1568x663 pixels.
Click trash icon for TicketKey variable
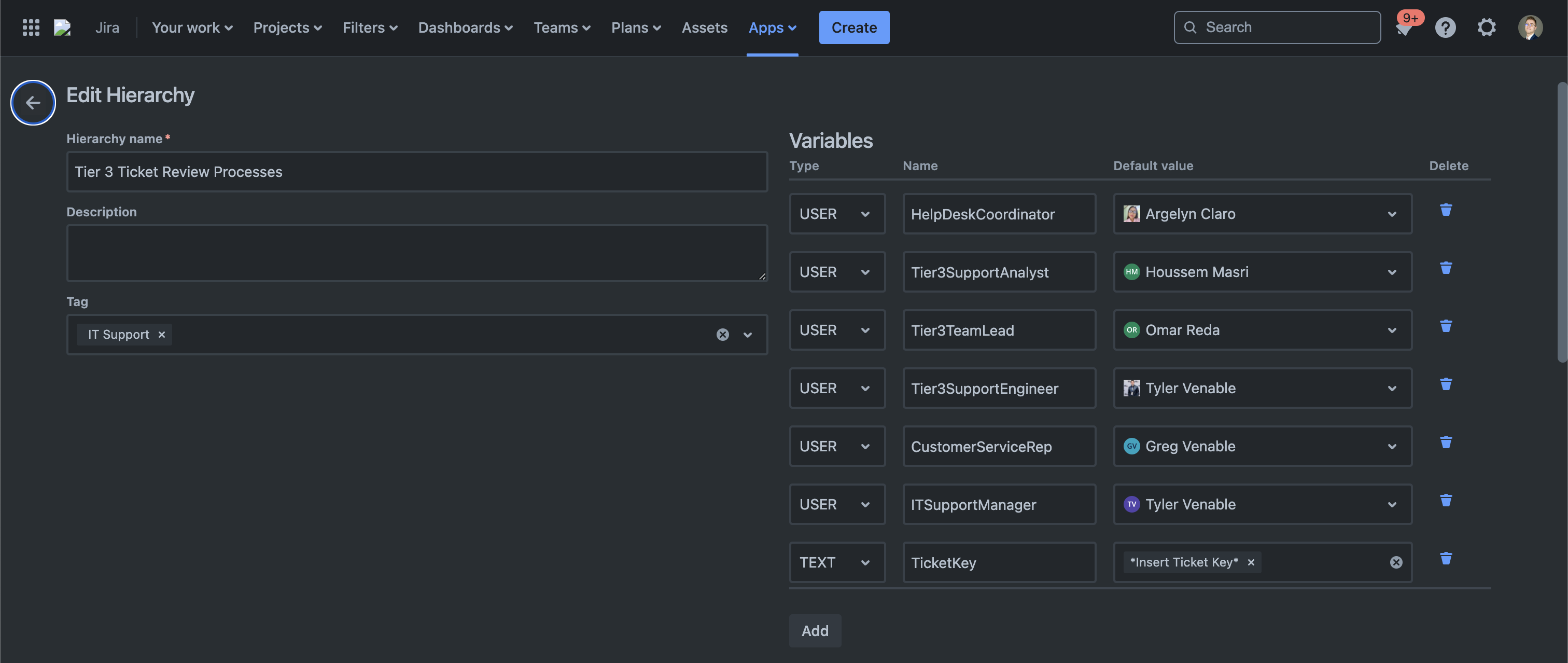[1446, 558]
